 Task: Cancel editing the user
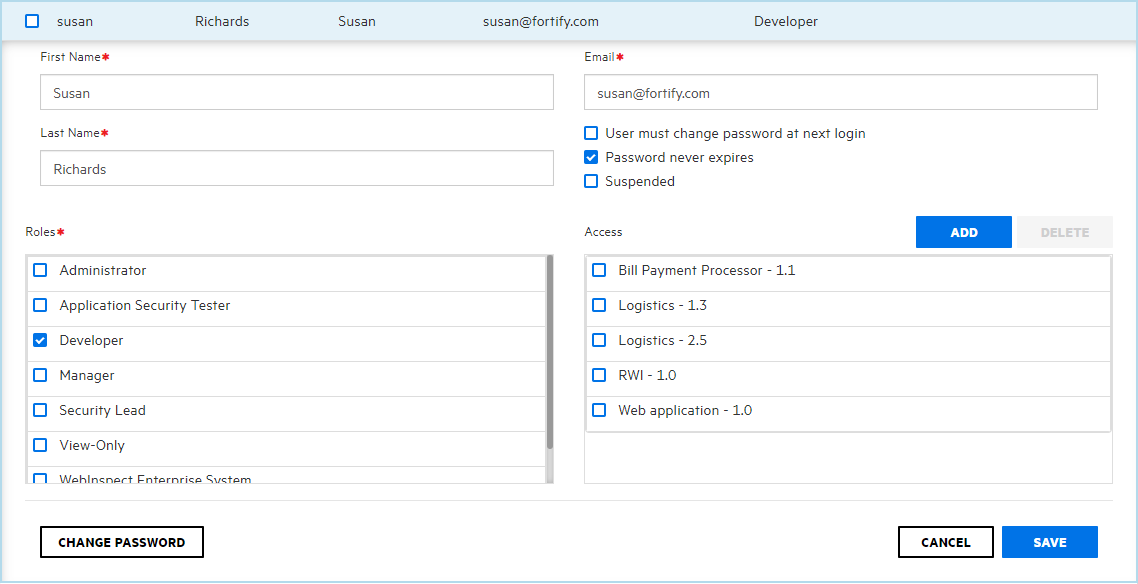click(x=945, y=542)
